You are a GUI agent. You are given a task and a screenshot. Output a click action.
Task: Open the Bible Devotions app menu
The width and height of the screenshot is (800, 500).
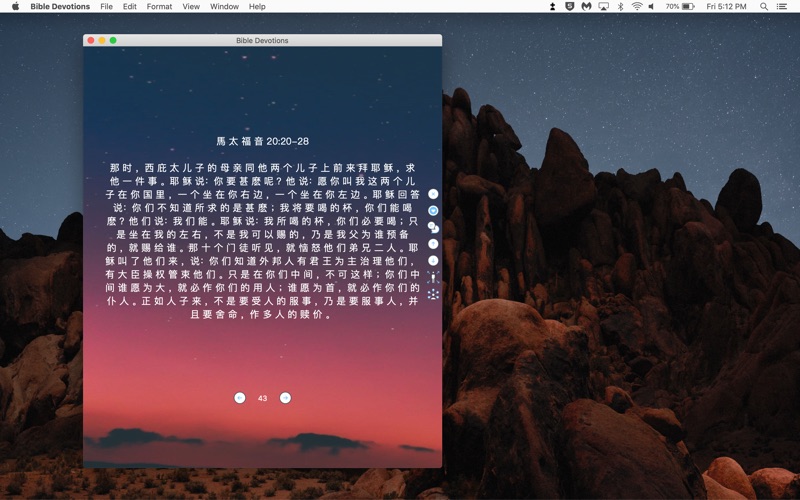[x=60, y=7]
